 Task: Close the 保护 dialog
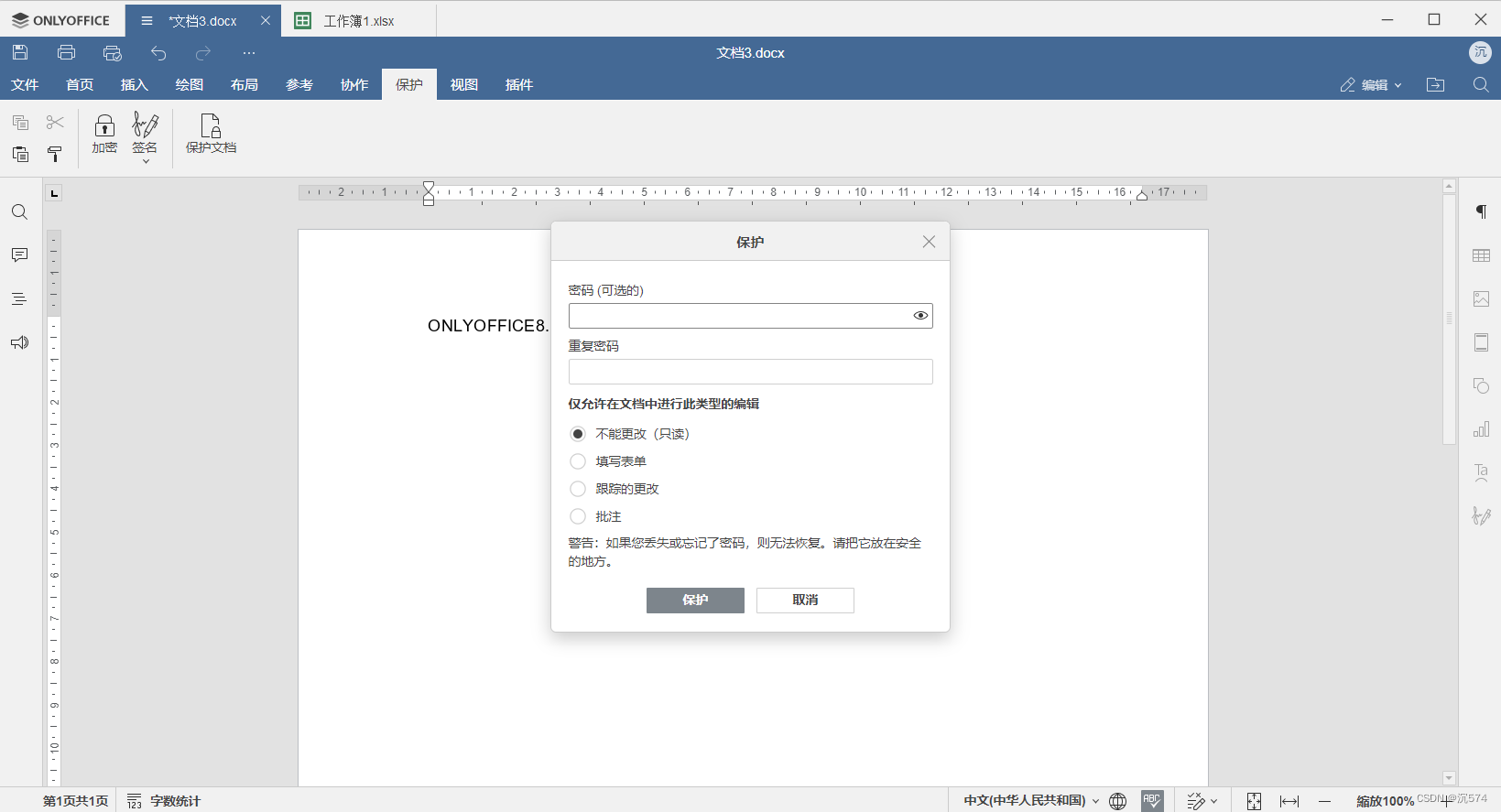(929, 242)
